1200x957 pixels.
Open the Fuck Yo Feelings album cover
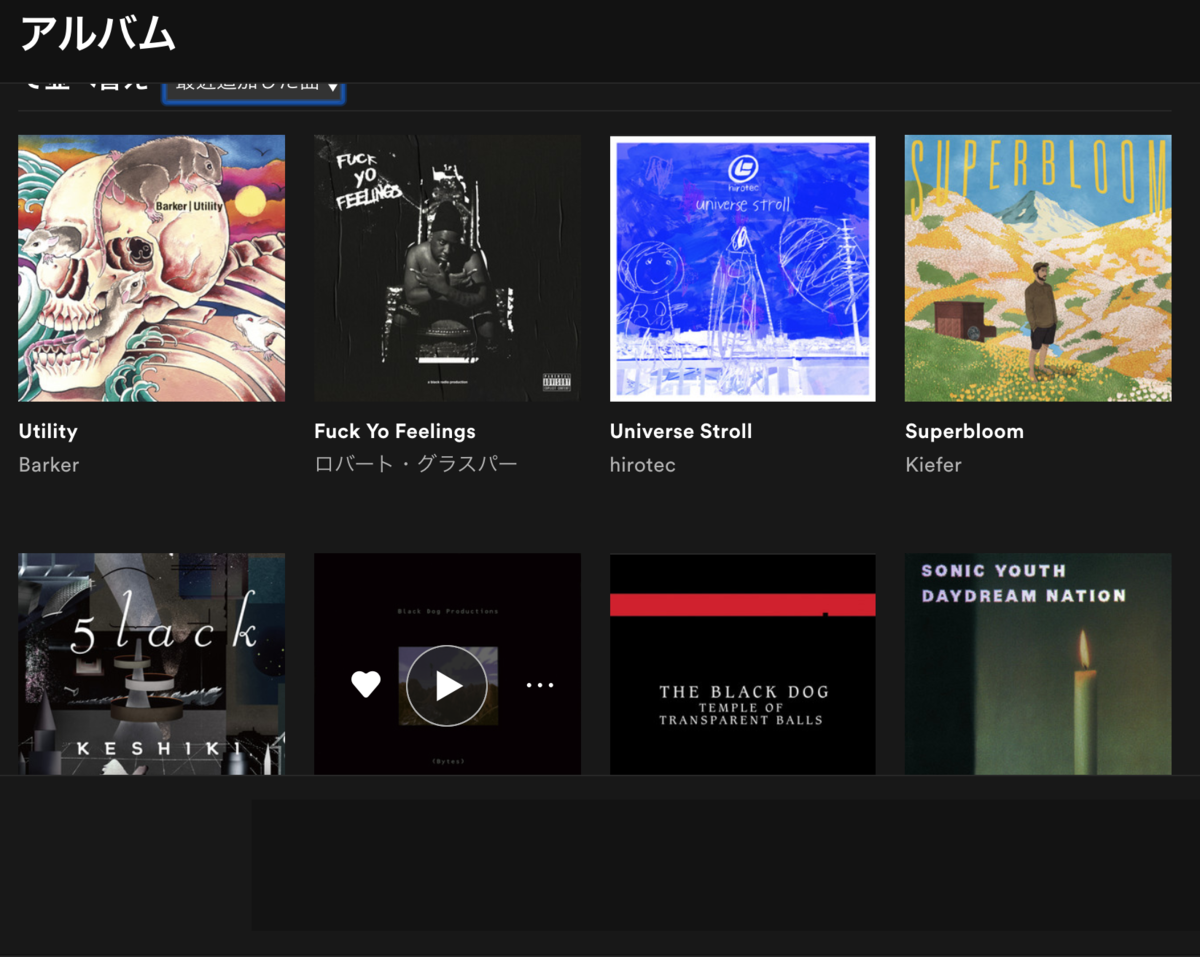pos(447,268)
